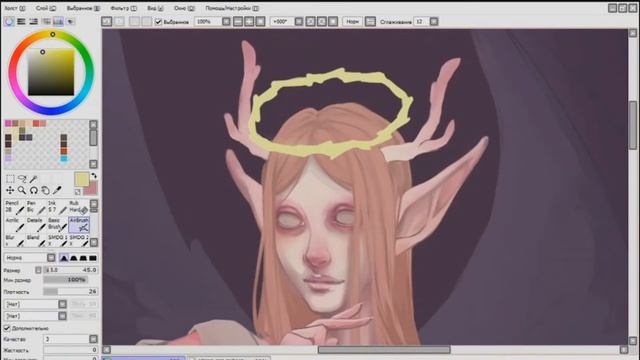Choose the AirBrush tool

(x=78, y=224)
